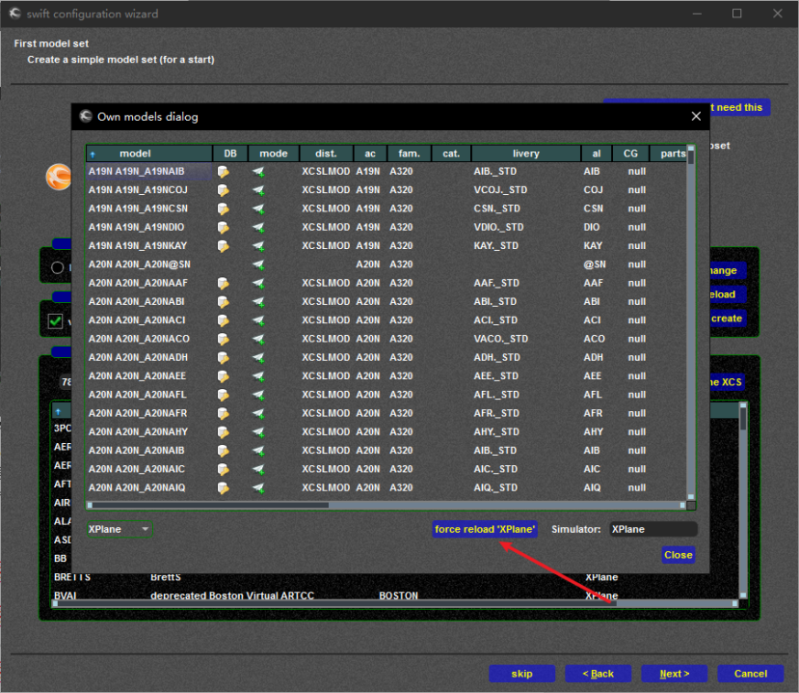The width and height of the screenshot is (799, 693).
Task: Close the Own models dialog with the X
Action: [x=696, y=116]
